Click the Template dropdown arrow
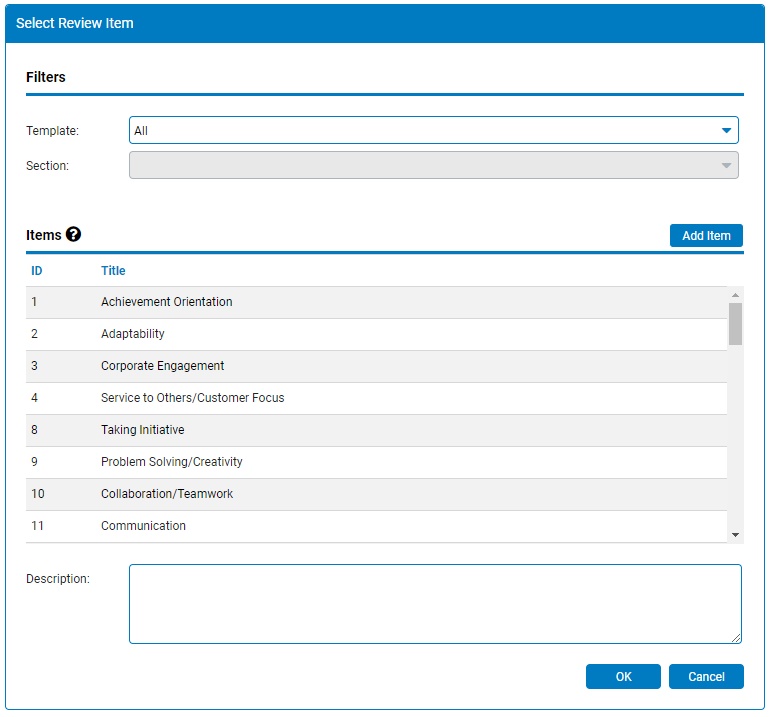This screenshot has height=717, width=775. click(x=726, y=130)
